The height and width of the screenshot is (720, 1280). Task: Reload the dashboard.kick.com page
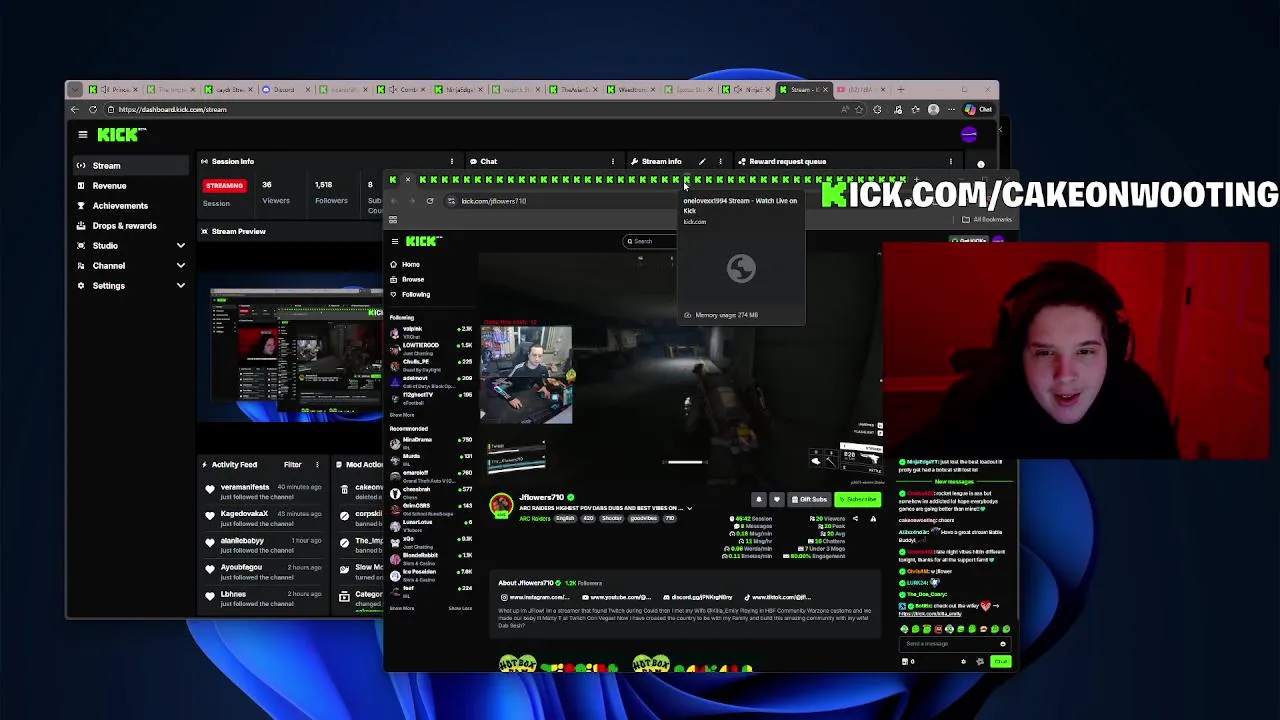93,109
